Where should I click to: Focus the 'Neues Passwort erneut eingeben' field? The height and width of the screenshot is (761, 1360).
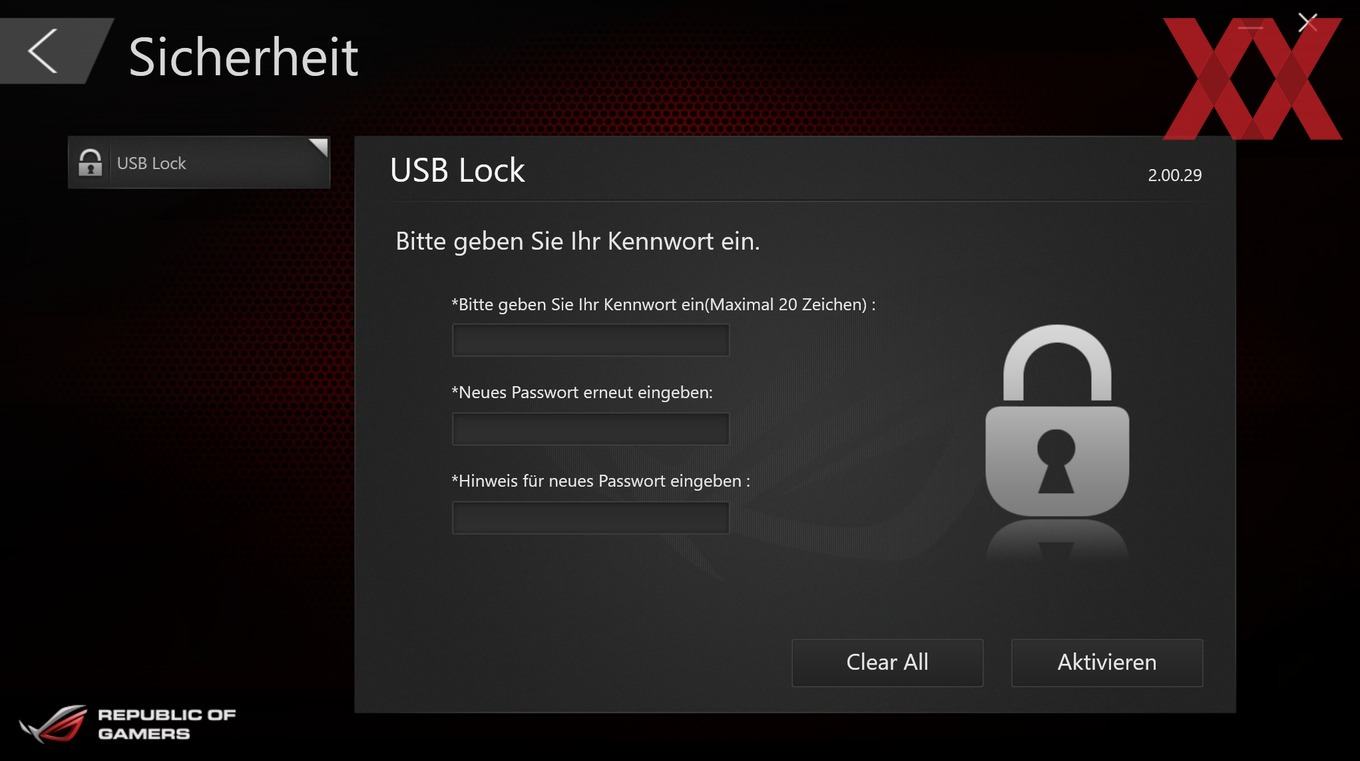[x=590, y=429]
